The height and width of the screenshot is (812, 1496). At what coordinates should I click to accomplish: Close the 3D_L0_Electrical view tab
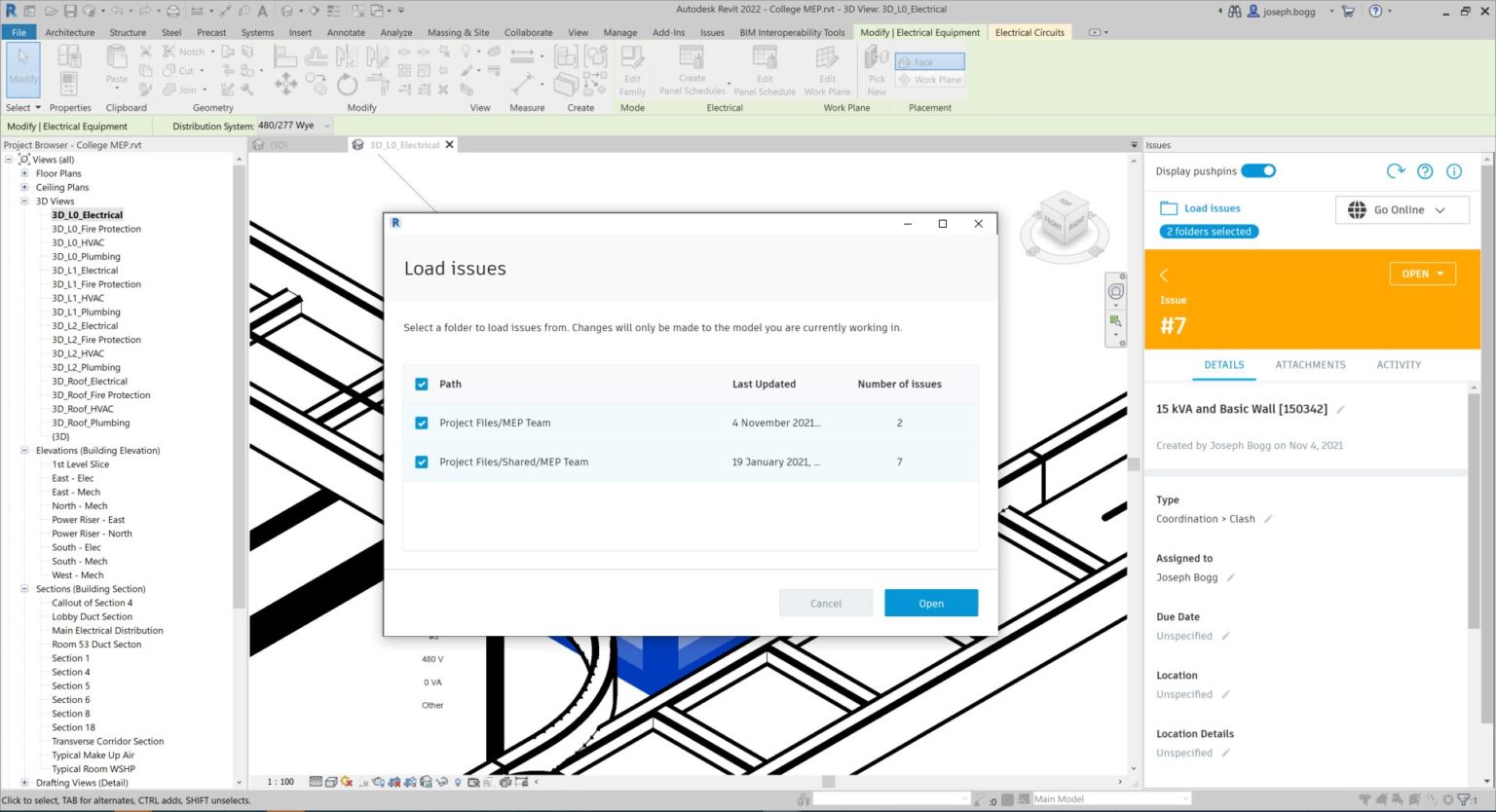pyautogui.click(x=449, y=144)
